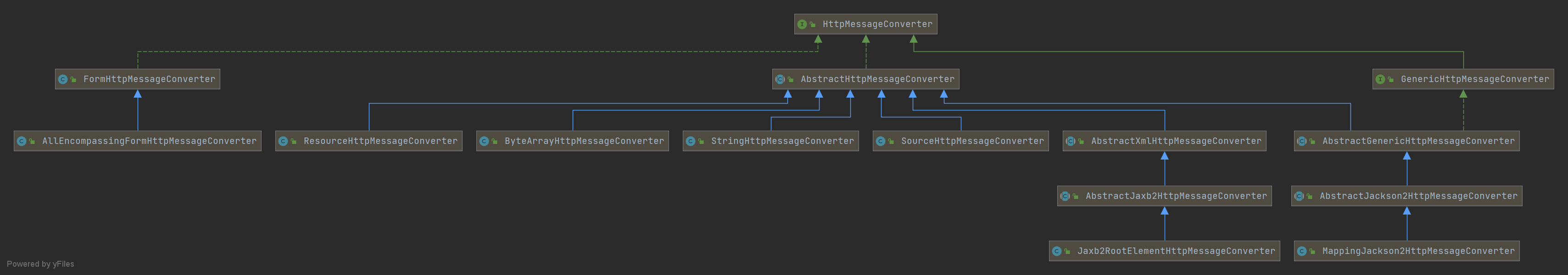This screenshot has width=1568, height=275.
Task: Click the AbstractGenericHttpMessageConverter abstract class icon
Action: [x=1302, y=141]
